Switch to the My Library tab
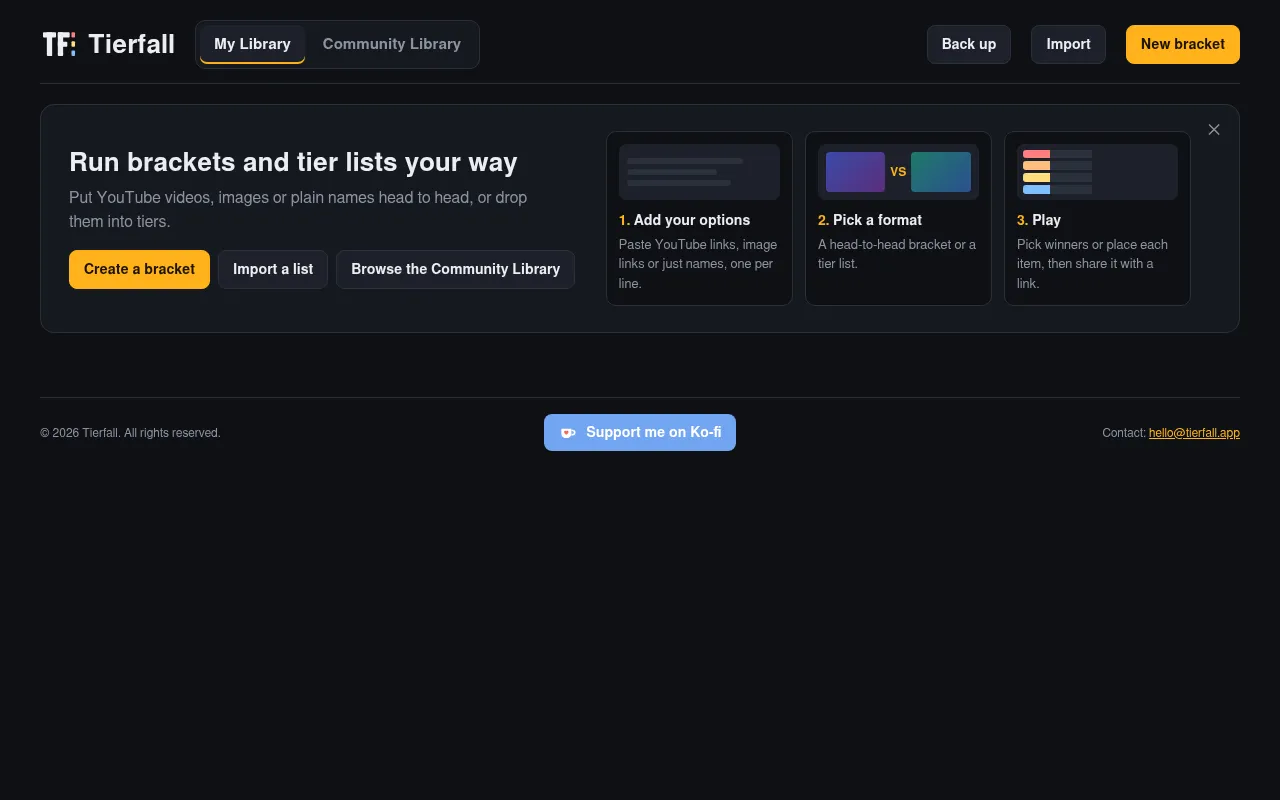Image resolution: width=1280 pixels, height=800 pixels. (x=252, y=44)
